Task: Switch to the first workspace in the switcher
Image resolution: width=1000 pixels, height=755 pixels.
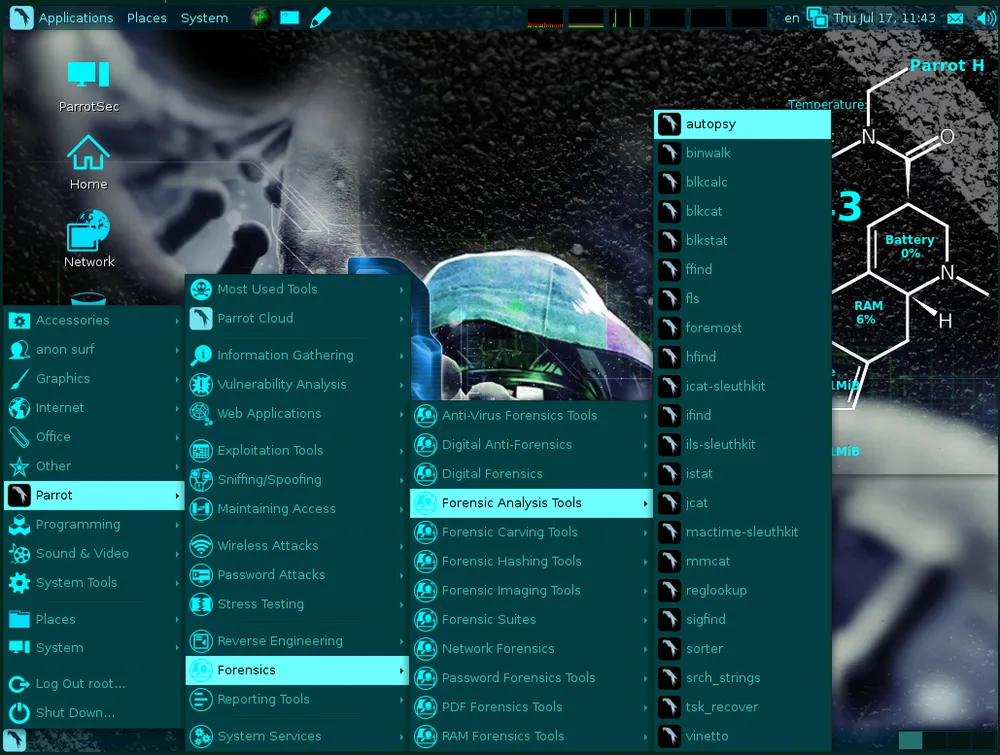Action: [910, 741]
